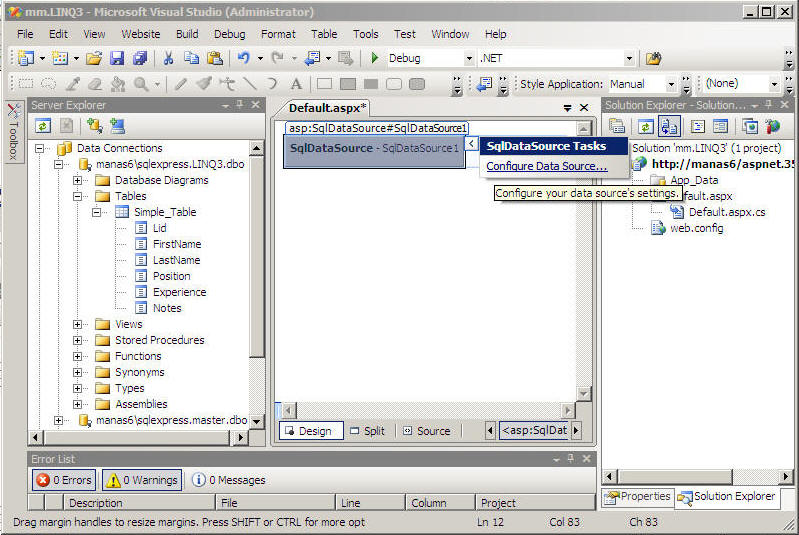
Task: Toggle the 0 Messages filter button
Action: [228, 480]
